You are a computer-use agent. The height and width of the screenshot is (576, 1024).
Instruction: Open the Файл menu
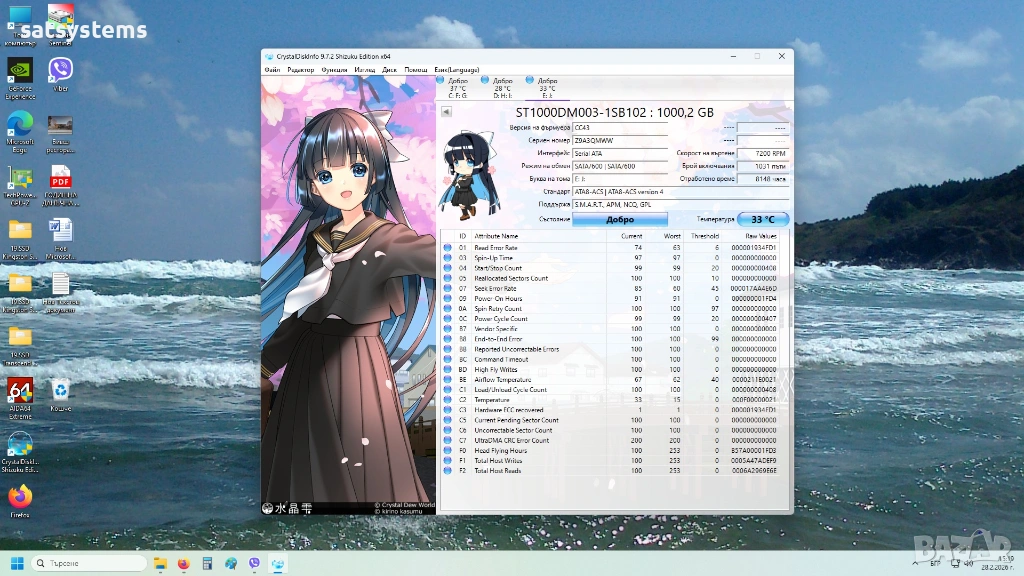(x=272, y=70)
